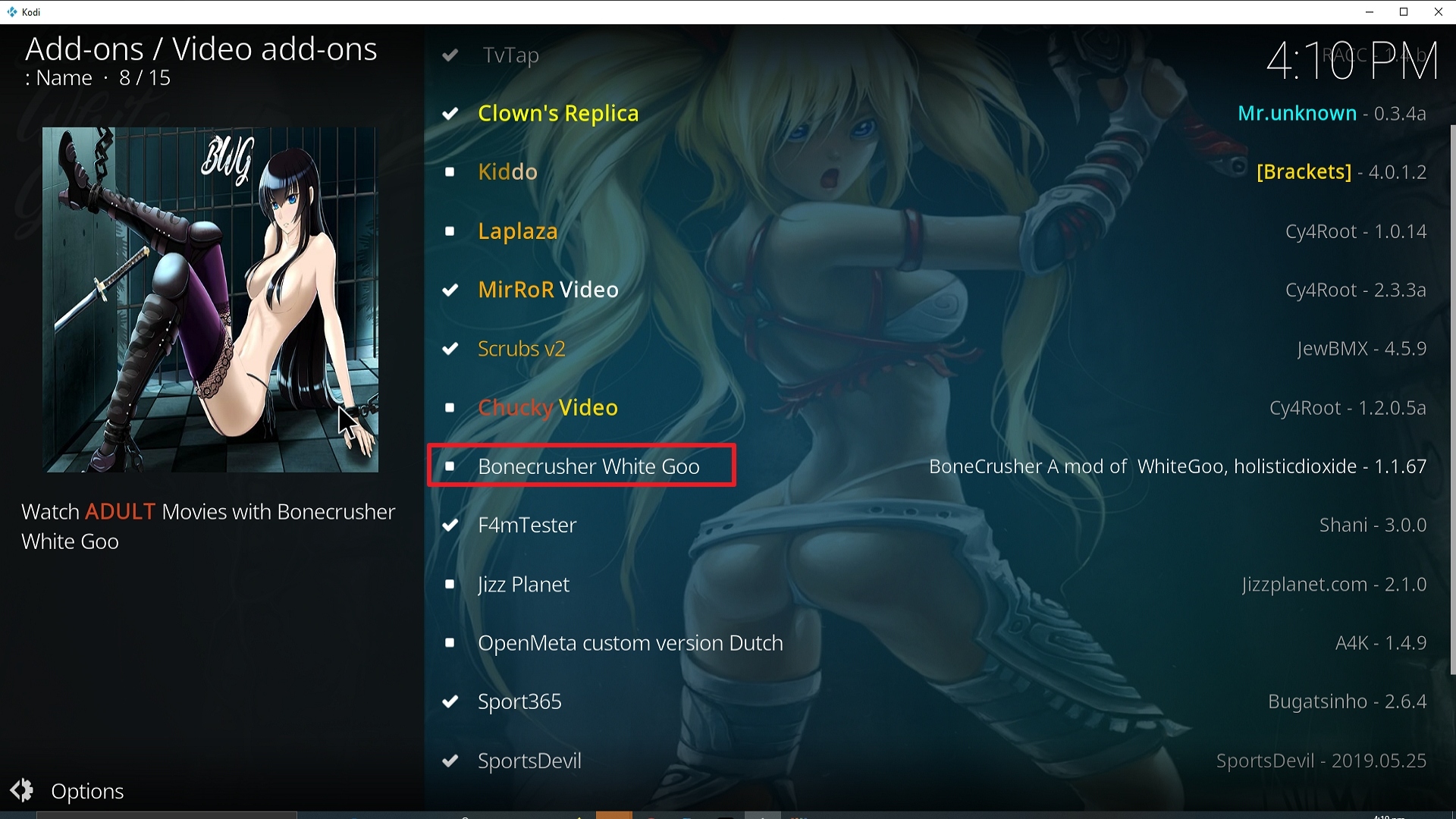The height and width of the screenshot is (819, 1456).
Task: Click the add-on artwork thumbnail
Action: click(210, 300)
